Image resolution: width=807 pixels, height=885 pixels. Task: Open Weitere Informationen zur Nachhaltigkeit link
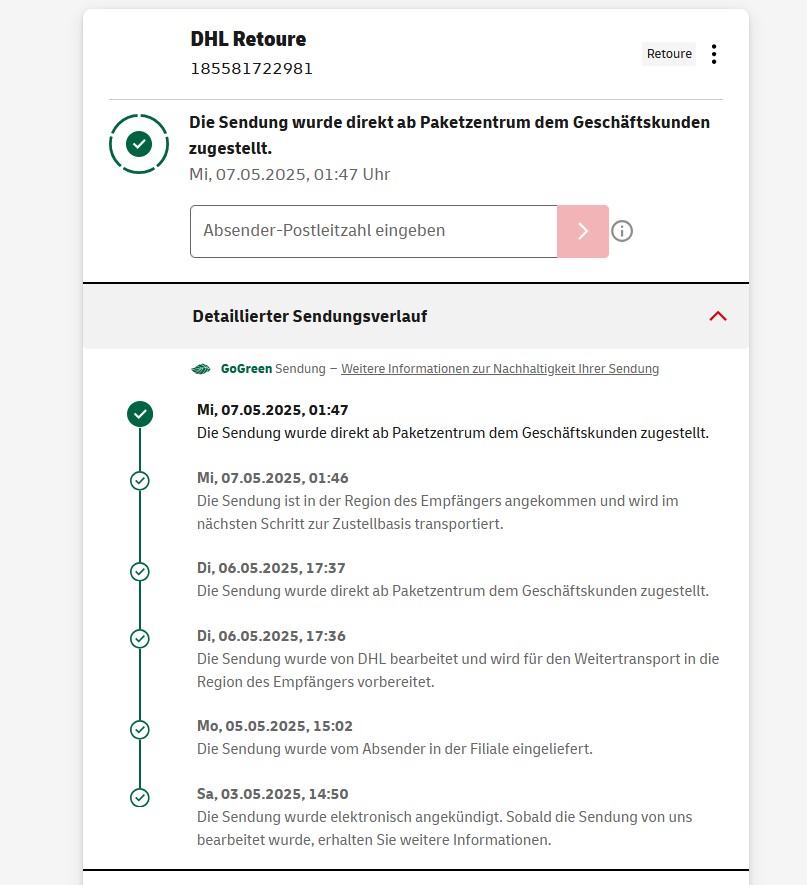coord(500,369)
